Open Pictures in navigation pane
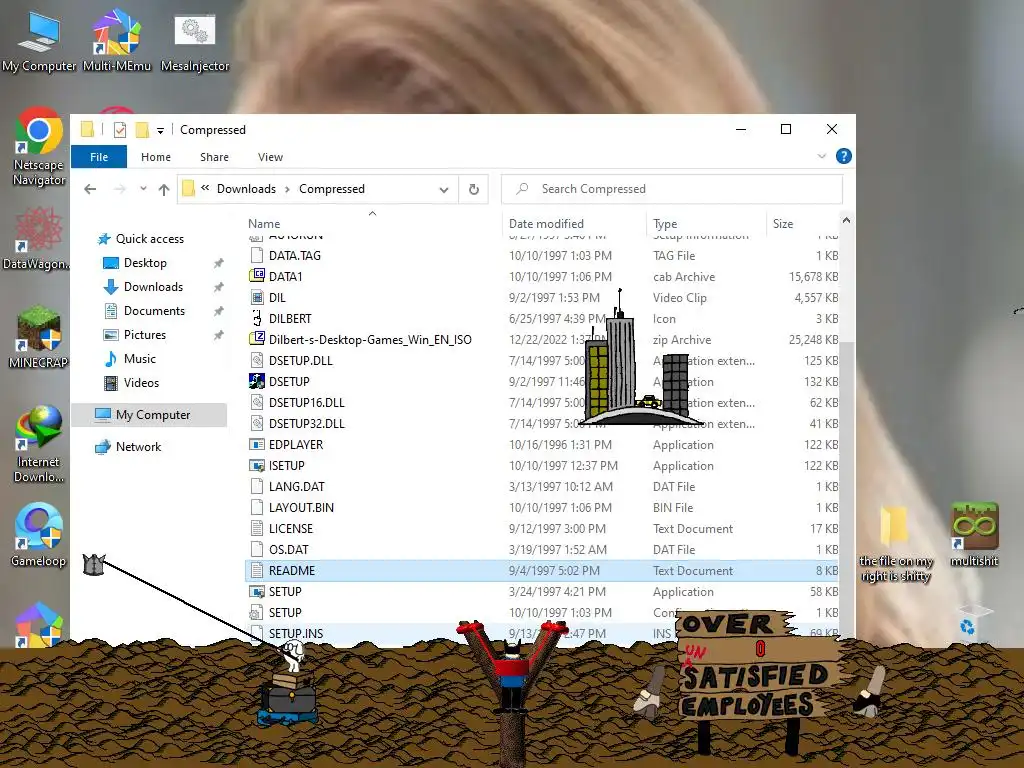 [x=145, y=335]
